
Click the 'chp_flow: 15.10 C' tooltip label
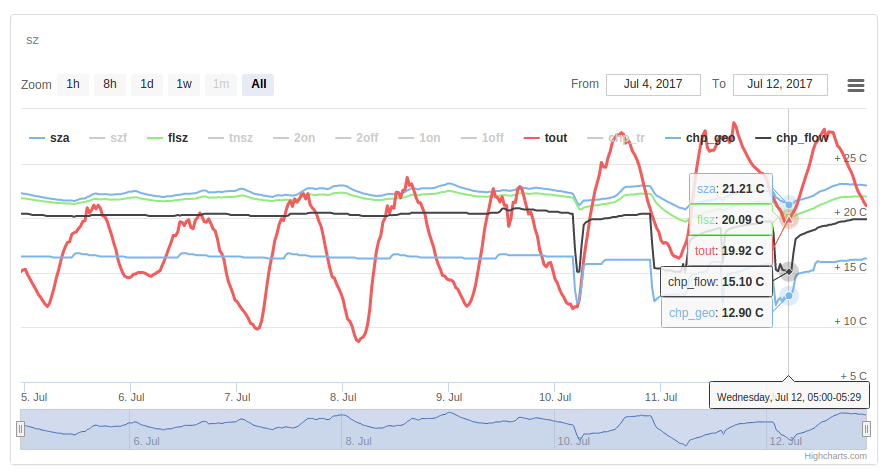(716, 282)
